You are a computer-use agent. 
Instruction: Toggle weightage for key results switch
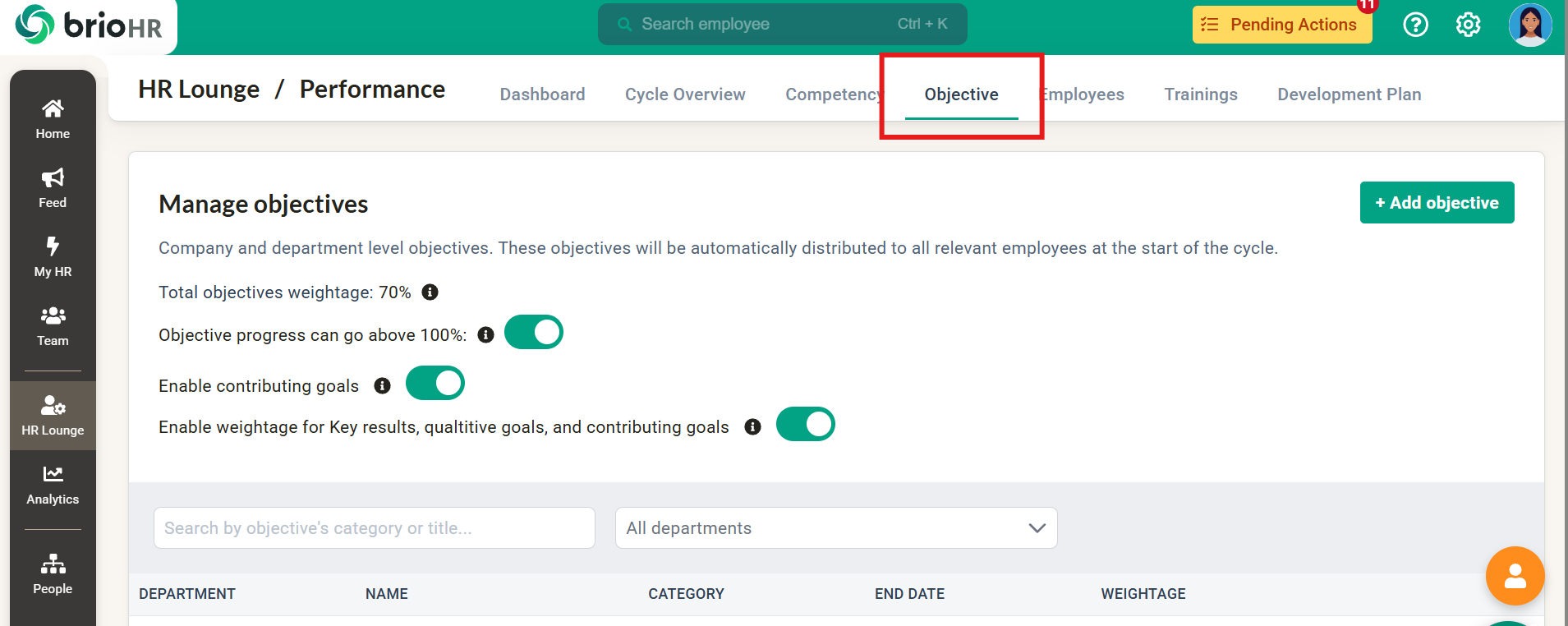coord(805,425)
